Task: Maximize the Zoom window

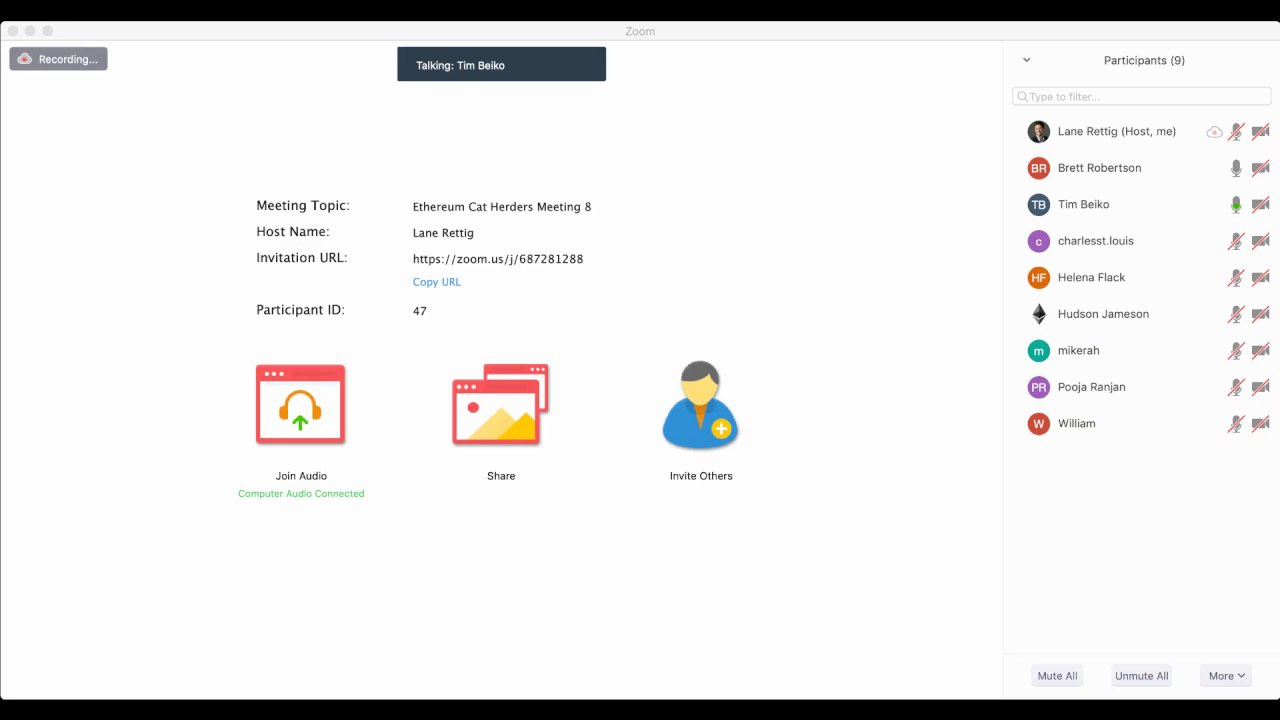Action: pyautogui.click(x=47, y=31)
